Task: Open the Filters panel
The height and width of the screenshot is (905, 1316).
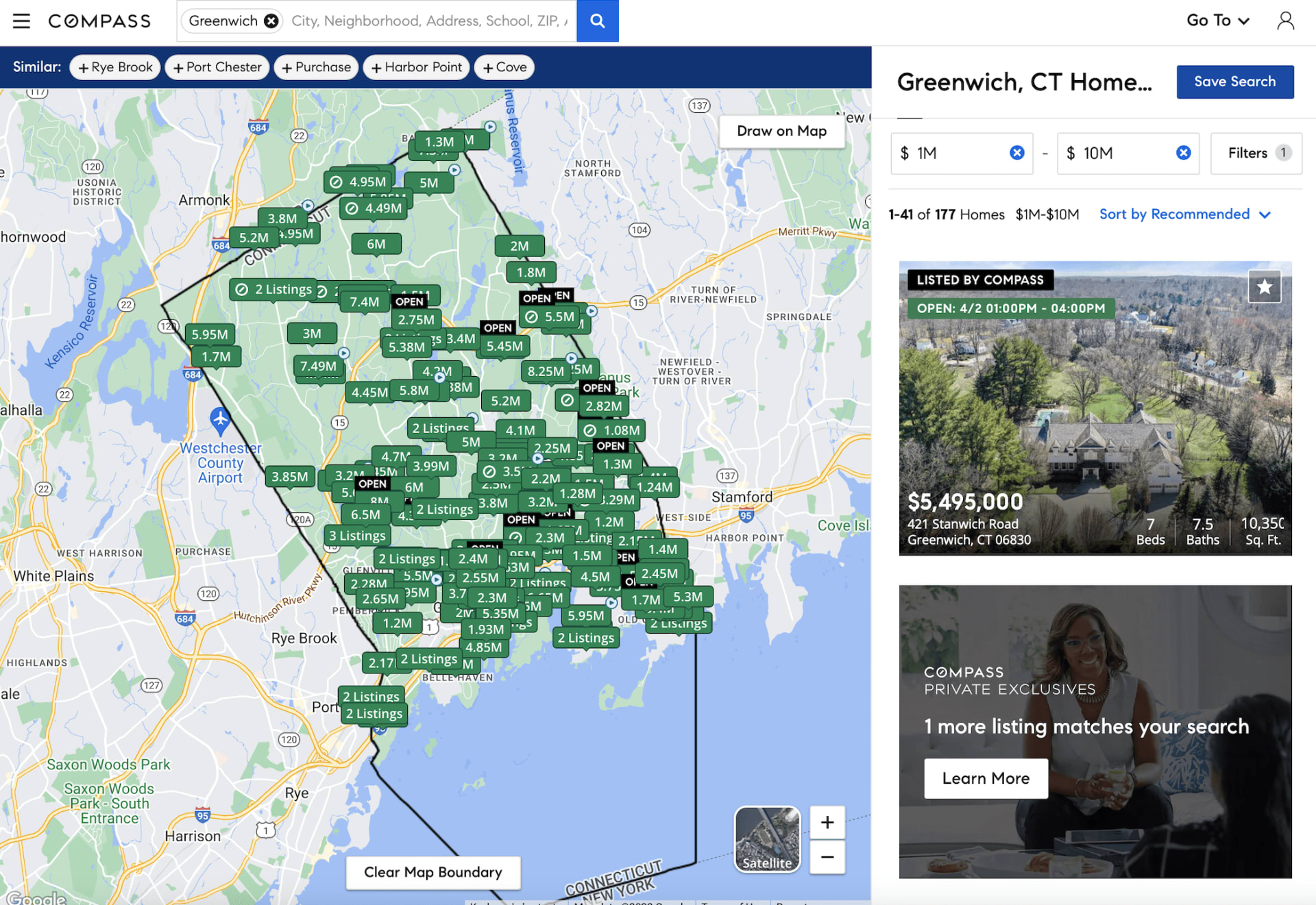Action: point(1256,153)
